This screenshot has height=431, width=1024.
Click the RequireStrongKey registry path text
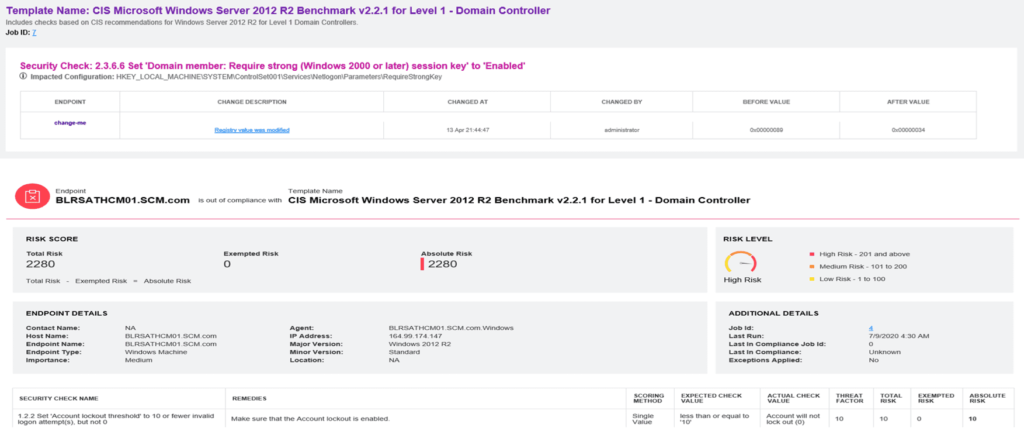[x=279, y=76]
